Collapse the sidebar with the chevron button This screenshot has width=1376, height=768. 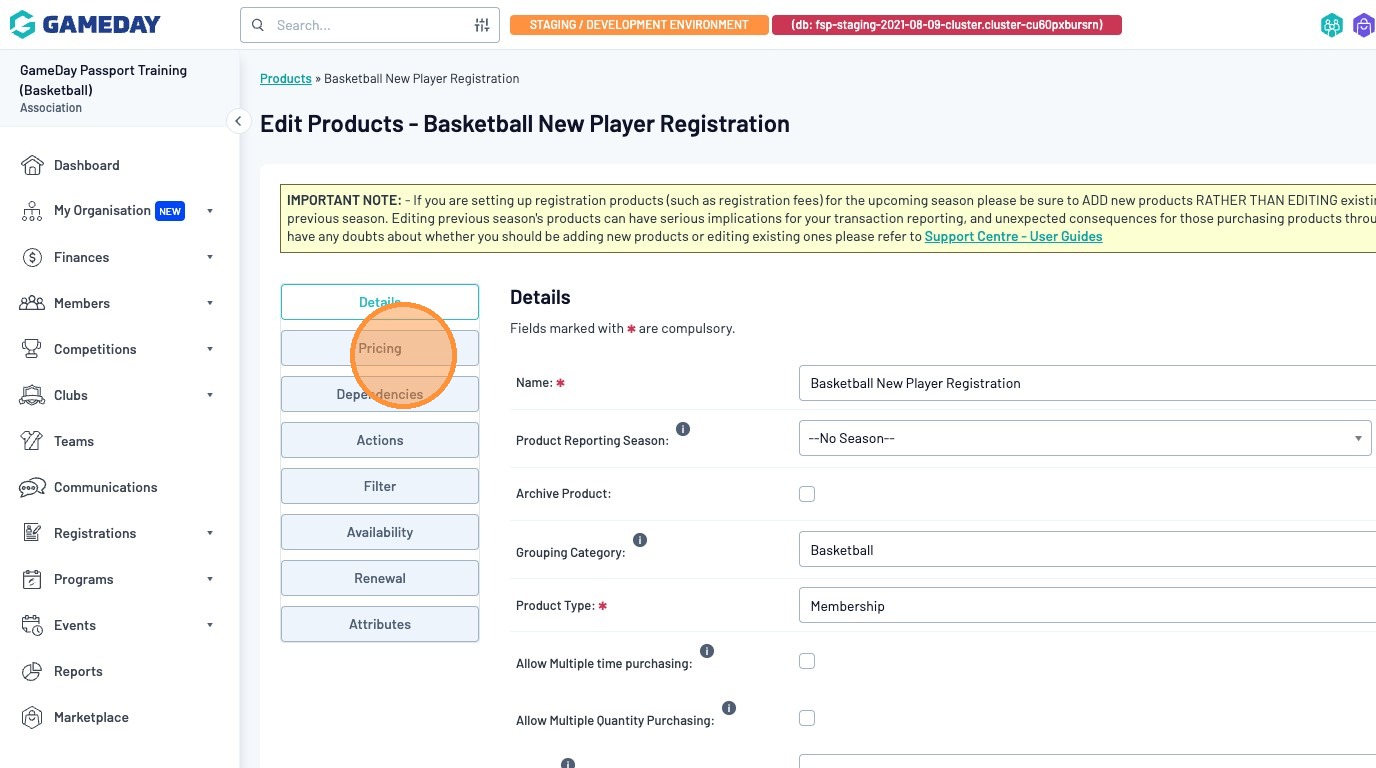coord(238,121)
